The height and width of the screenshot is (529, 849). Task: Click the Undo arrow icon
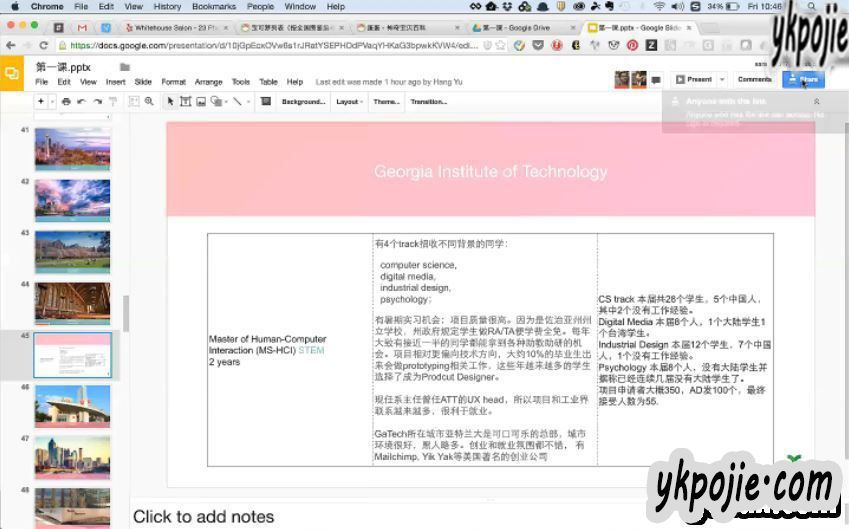click(x=82, y=101)
